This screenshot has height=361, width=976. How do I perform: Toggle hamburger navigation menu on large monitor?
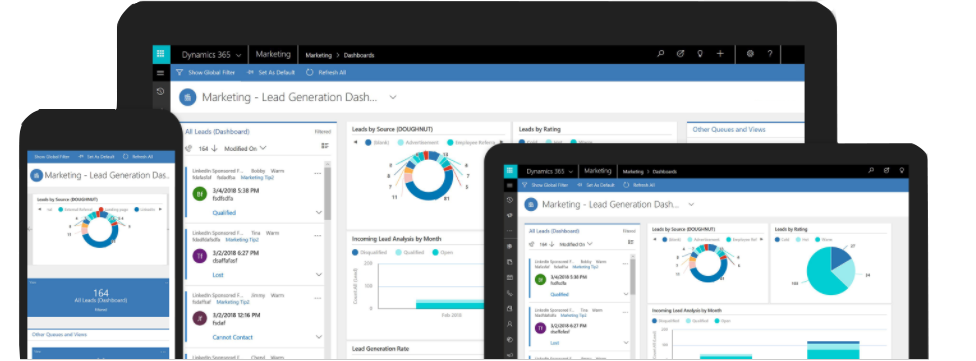point(161,73)
